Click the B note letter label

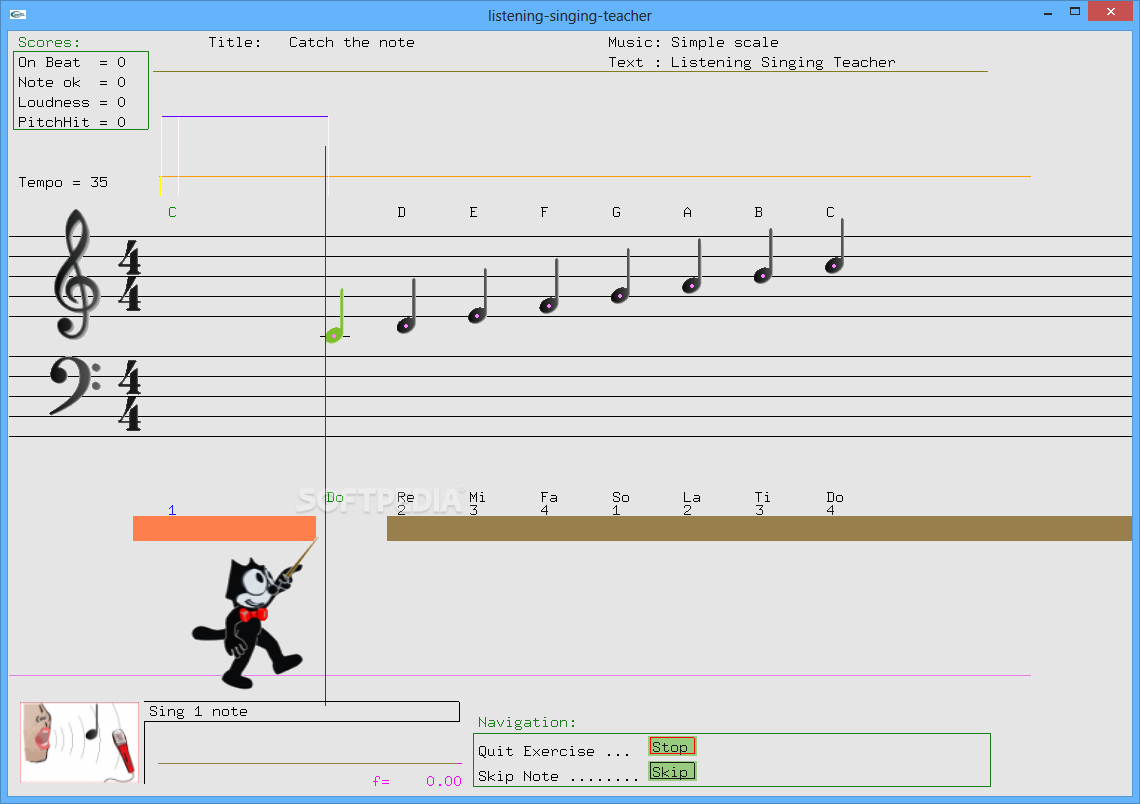click(x=758, y=212)
